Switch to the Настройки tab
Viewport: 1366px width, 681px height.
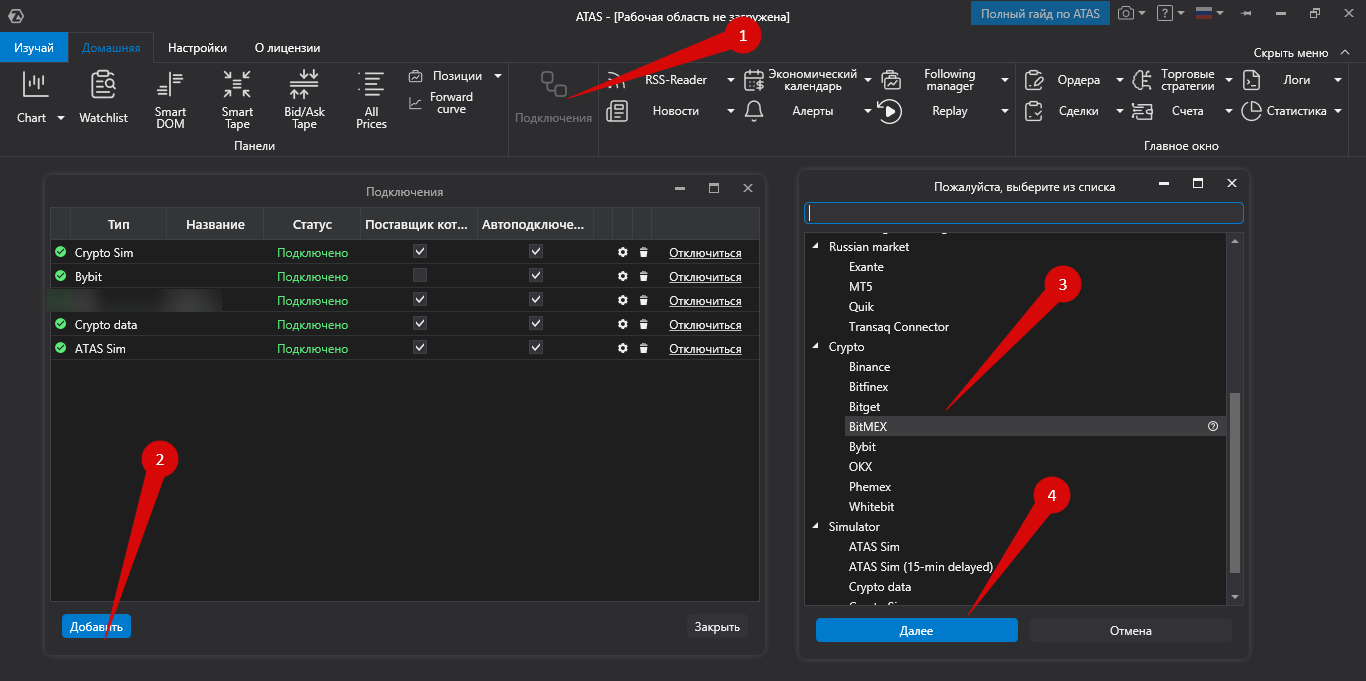[x=197, y=47]
